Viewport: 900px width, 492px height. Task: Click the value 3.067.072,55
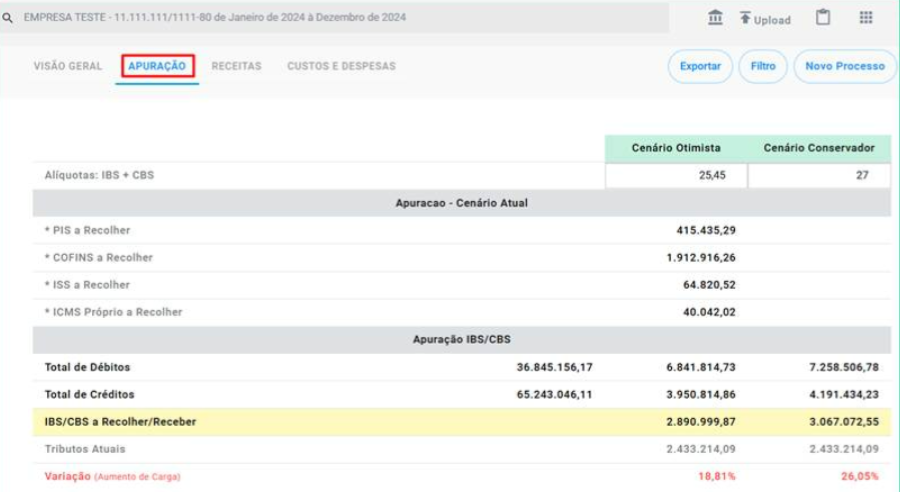[x=844, y=422]
